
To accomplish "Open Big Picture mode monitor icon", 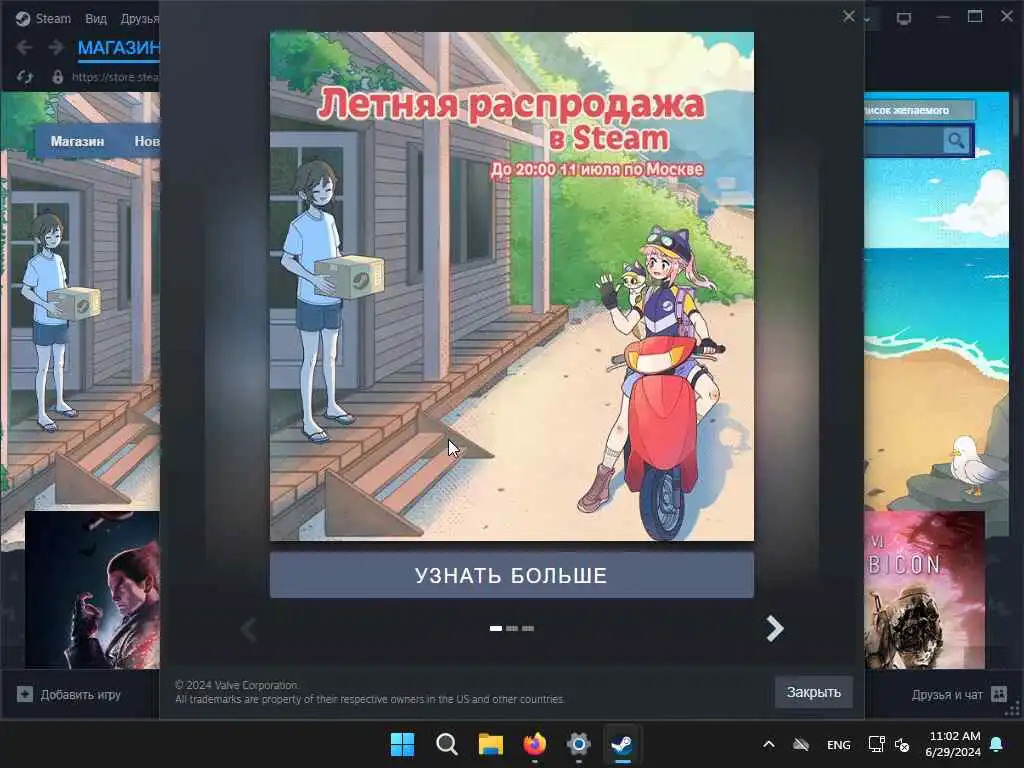I will click(904, 18).
